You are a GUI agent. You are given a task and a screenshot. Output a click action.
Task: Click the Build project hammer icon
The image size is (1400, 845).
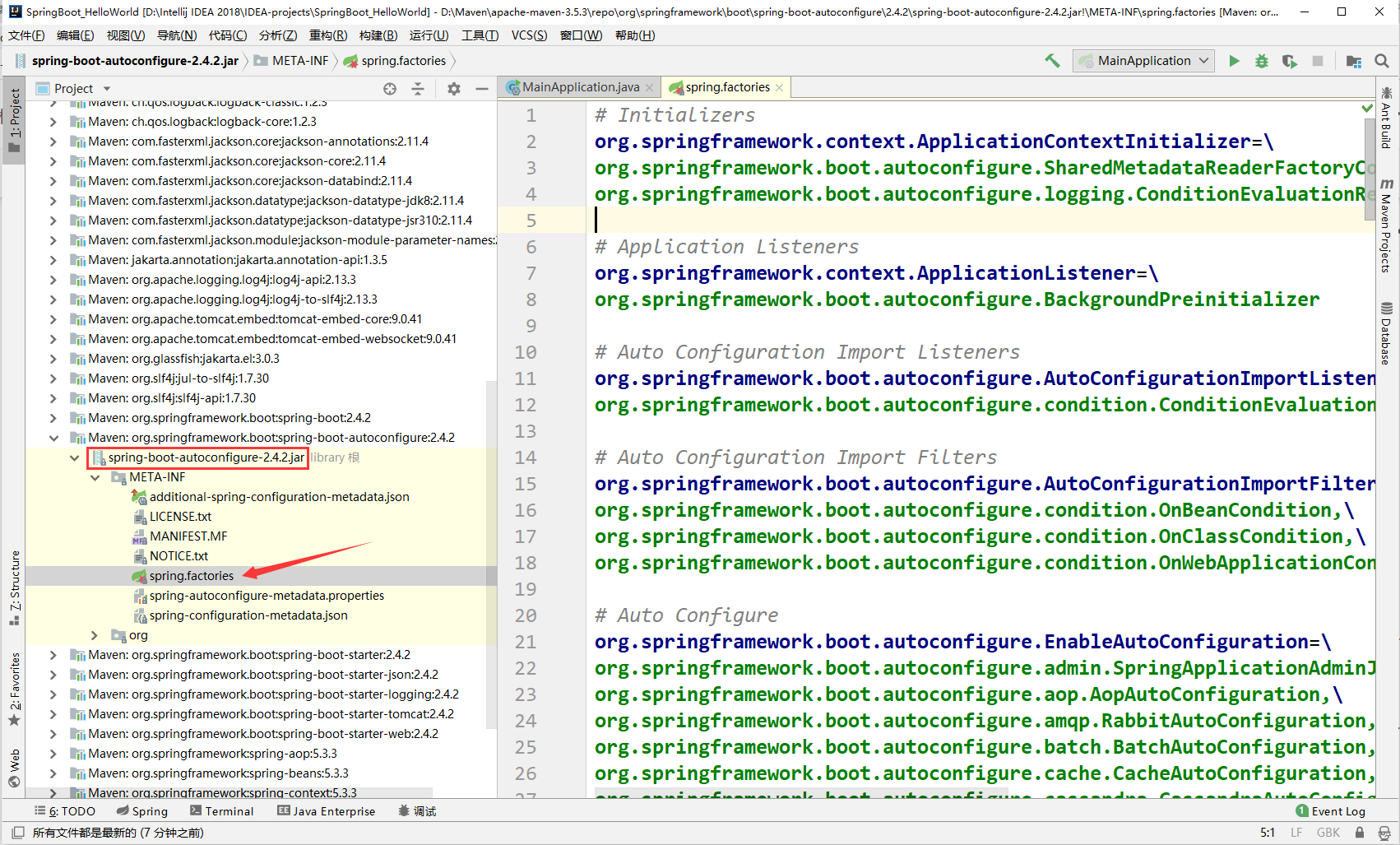point(1052,61)
